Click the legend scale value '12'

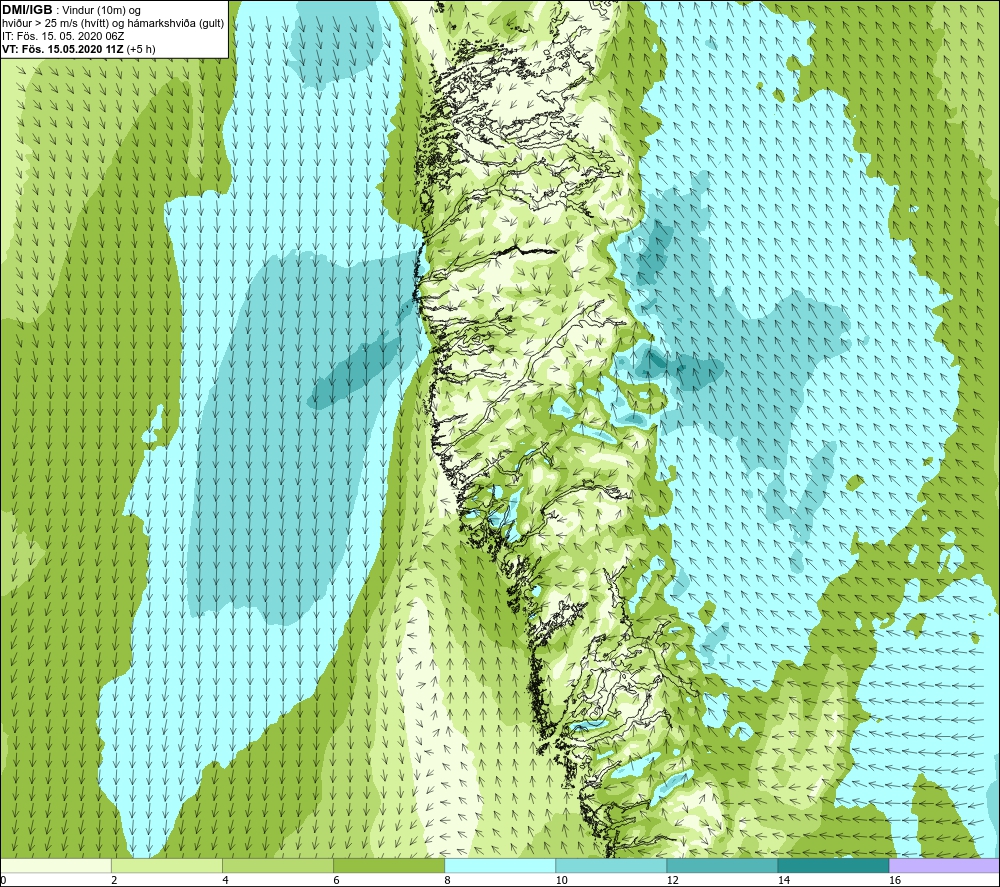tap(672, 881)
